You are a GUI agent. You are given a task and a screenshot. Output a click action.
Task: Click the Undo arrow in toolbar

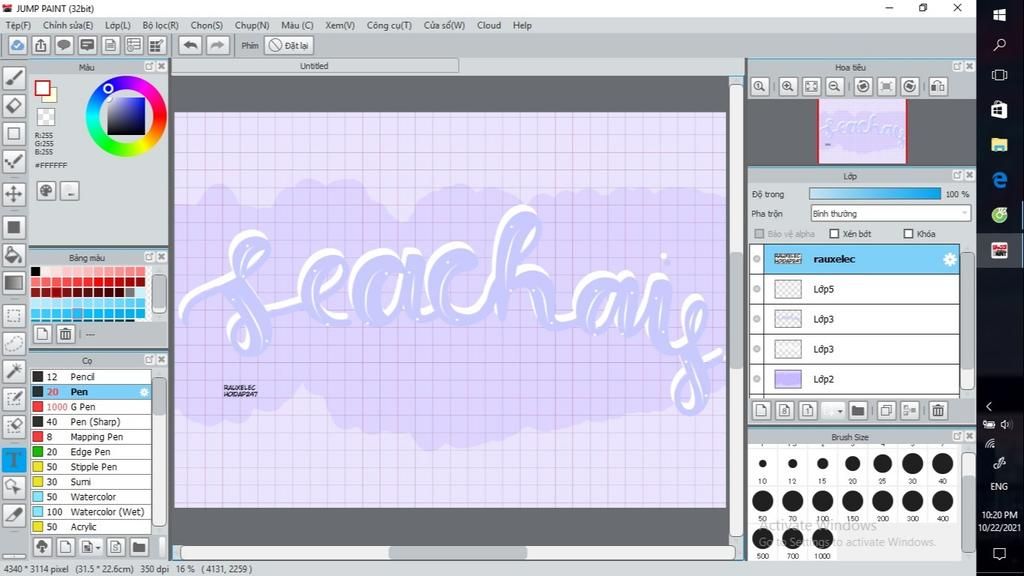click(x=190, y=45)
